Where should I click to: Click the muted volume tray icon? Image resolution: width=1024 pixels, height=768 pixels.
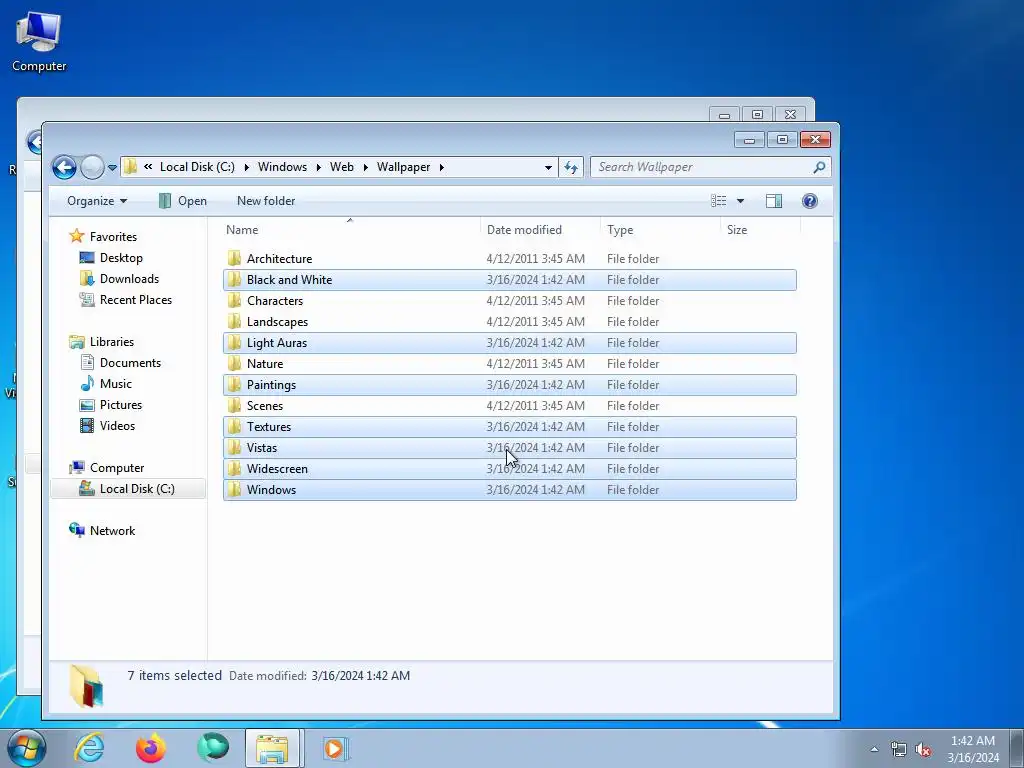(x=923, y=749)
